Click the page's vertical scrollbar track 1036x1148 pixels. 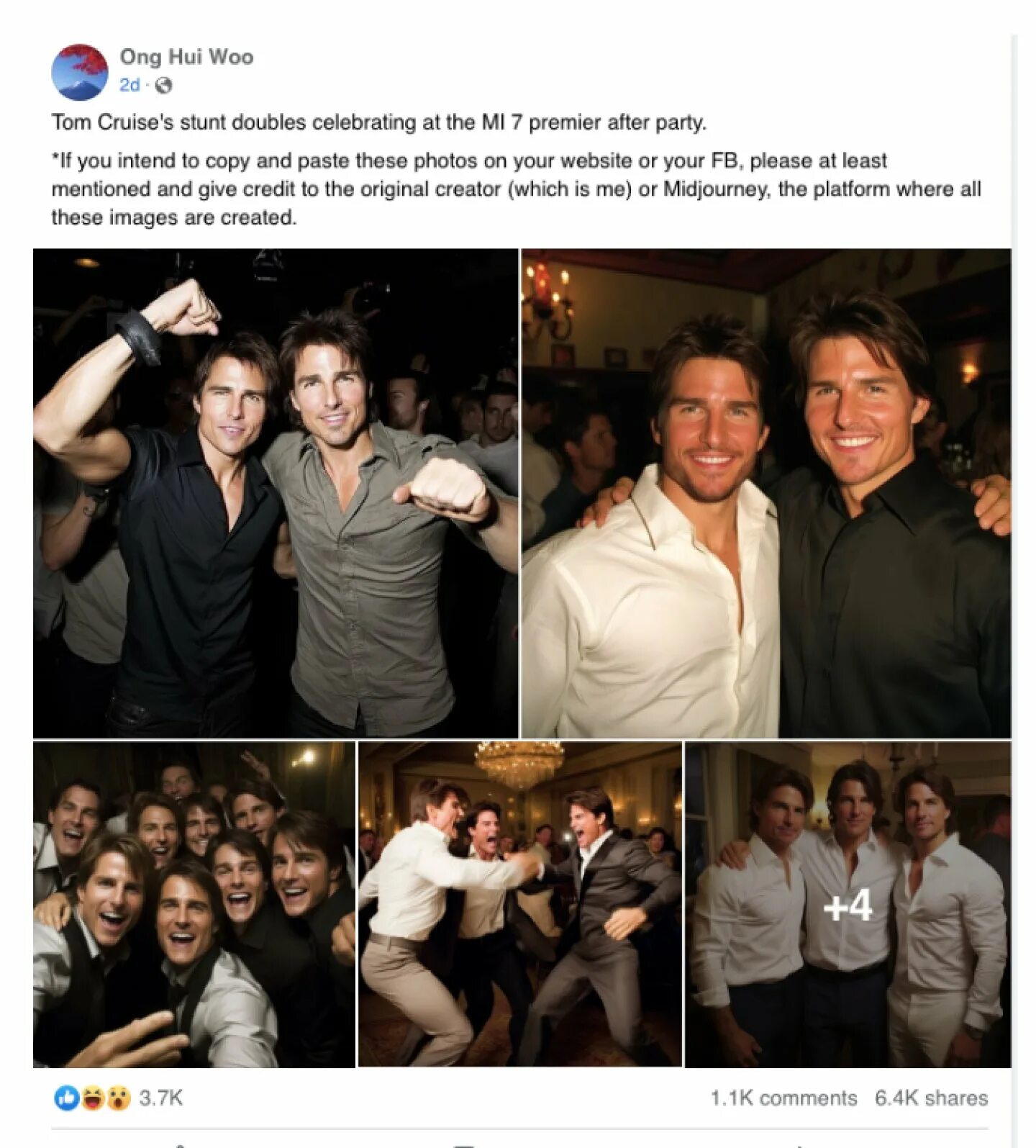[x=1014, y=590]
